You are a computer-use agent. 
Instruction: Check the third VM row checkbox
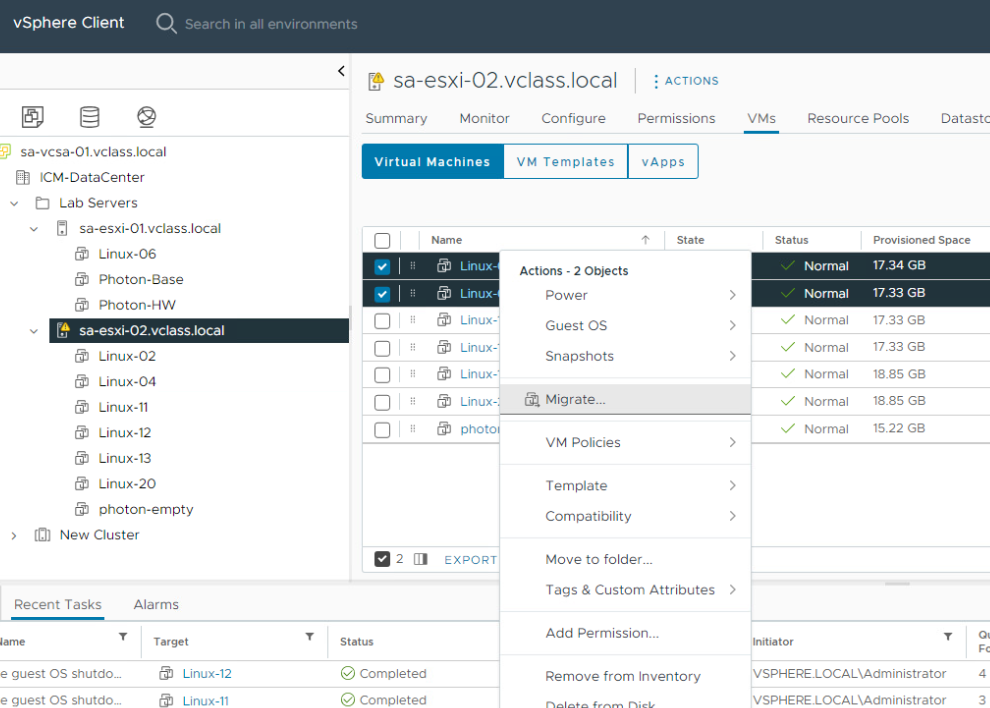coord(382,321)
